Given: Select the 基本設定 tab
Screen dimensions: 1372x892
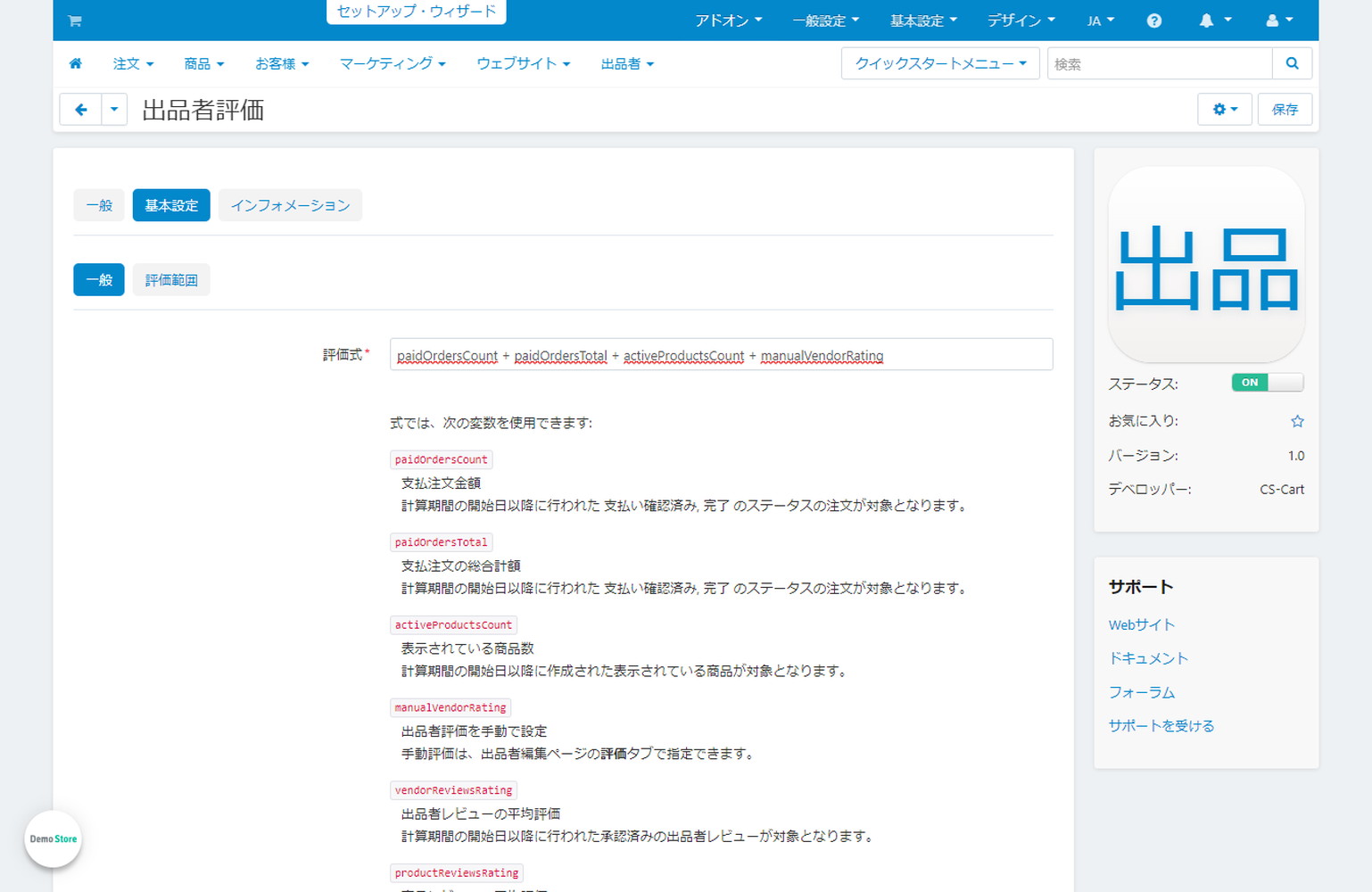Looking at the screenshot, I should [x=171, y=205].
